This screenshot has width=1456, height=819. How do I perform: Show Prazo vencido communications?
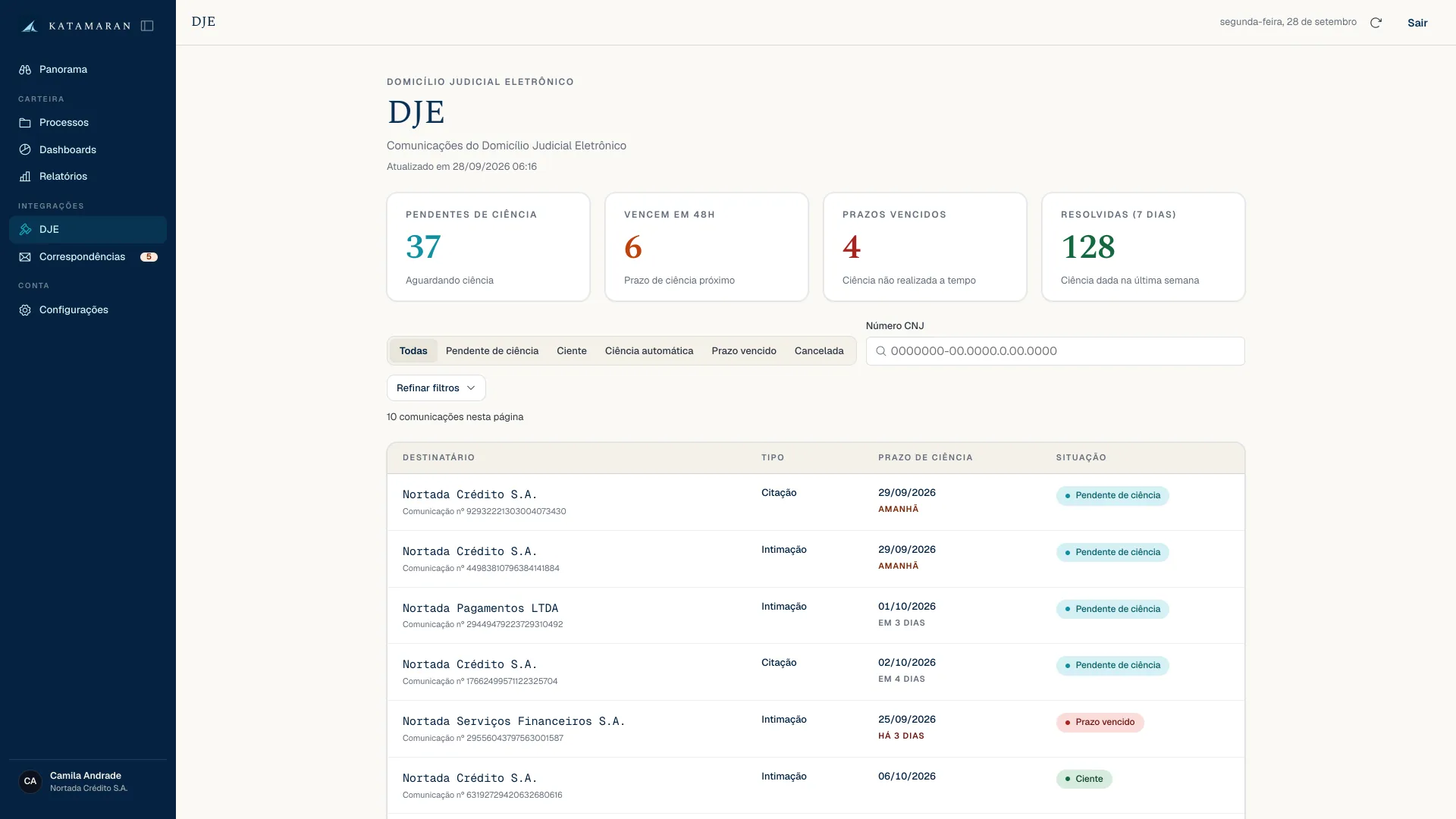pyautogui.click(x=744, y=351)
